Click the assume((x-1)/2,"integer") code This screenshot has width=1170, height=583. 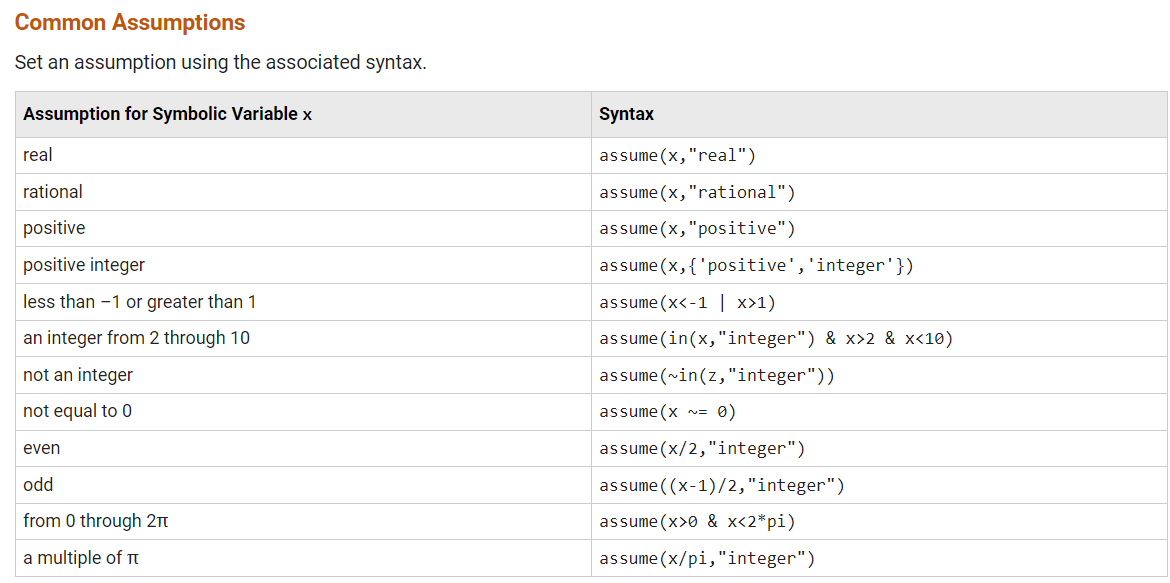point(722,486)
